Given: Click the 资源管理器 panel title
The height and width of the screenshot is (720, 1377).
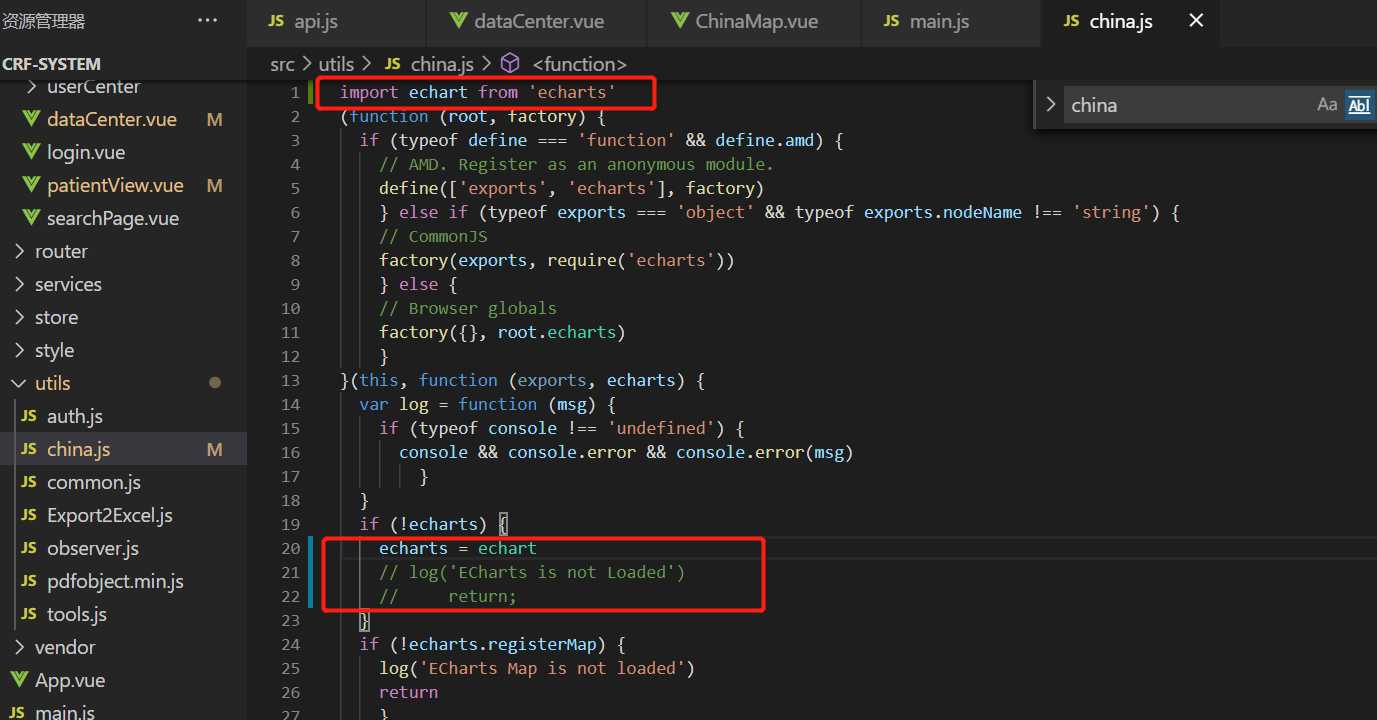Looking at the screenshot, I should coord(44,21).
